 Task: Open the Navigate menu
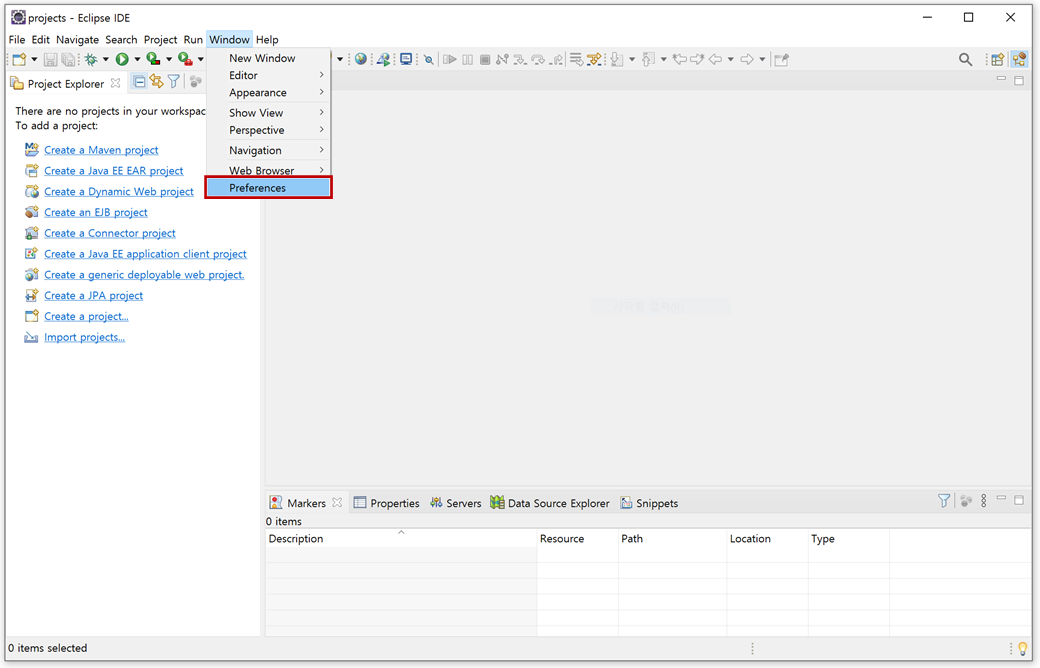pos(77,40)
